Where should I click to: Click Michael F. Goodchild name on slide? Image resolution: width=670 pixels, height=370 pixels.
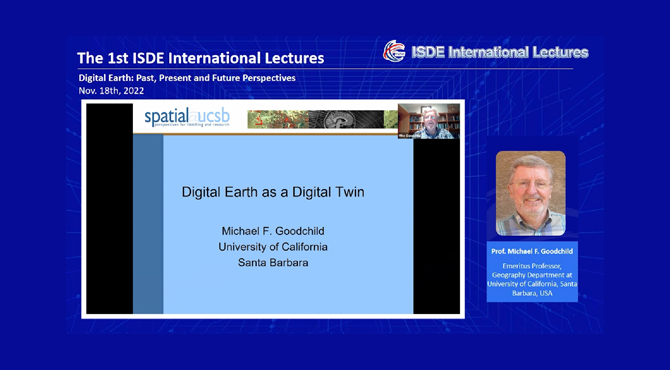(x=273, y=231)
